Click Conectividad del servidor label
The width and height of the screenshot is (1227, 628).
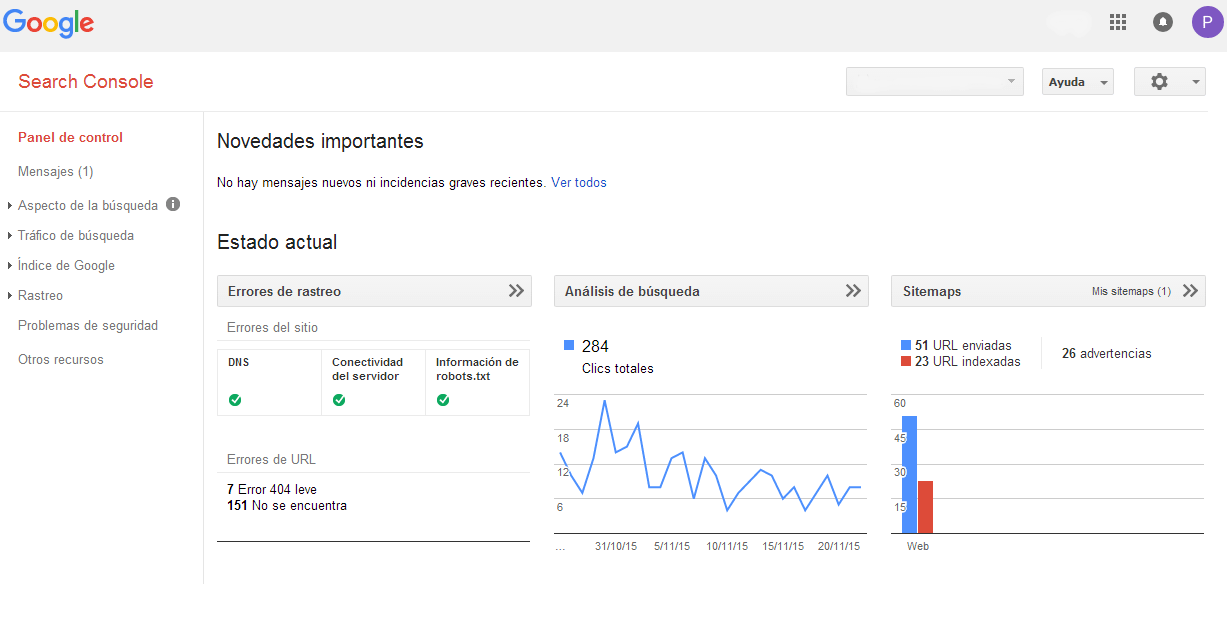[x=367, y=369]
